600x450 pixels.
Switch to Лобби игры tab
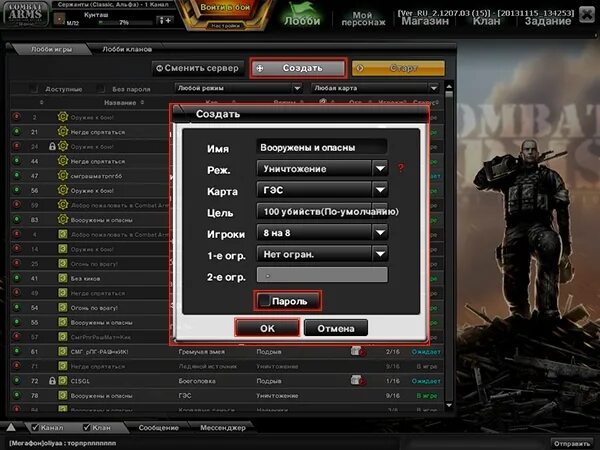(x=51, y=49)
